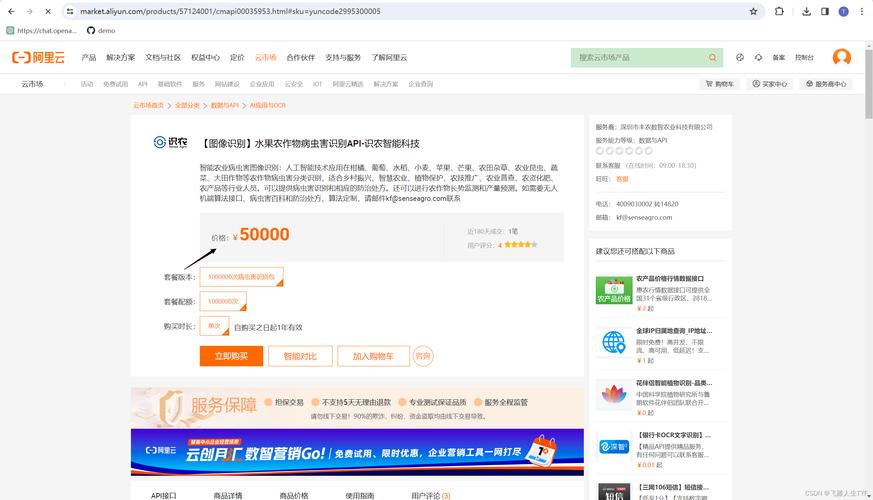Click the browser forward arrow
The image size is (873, 500).
[x=30, y=11]
